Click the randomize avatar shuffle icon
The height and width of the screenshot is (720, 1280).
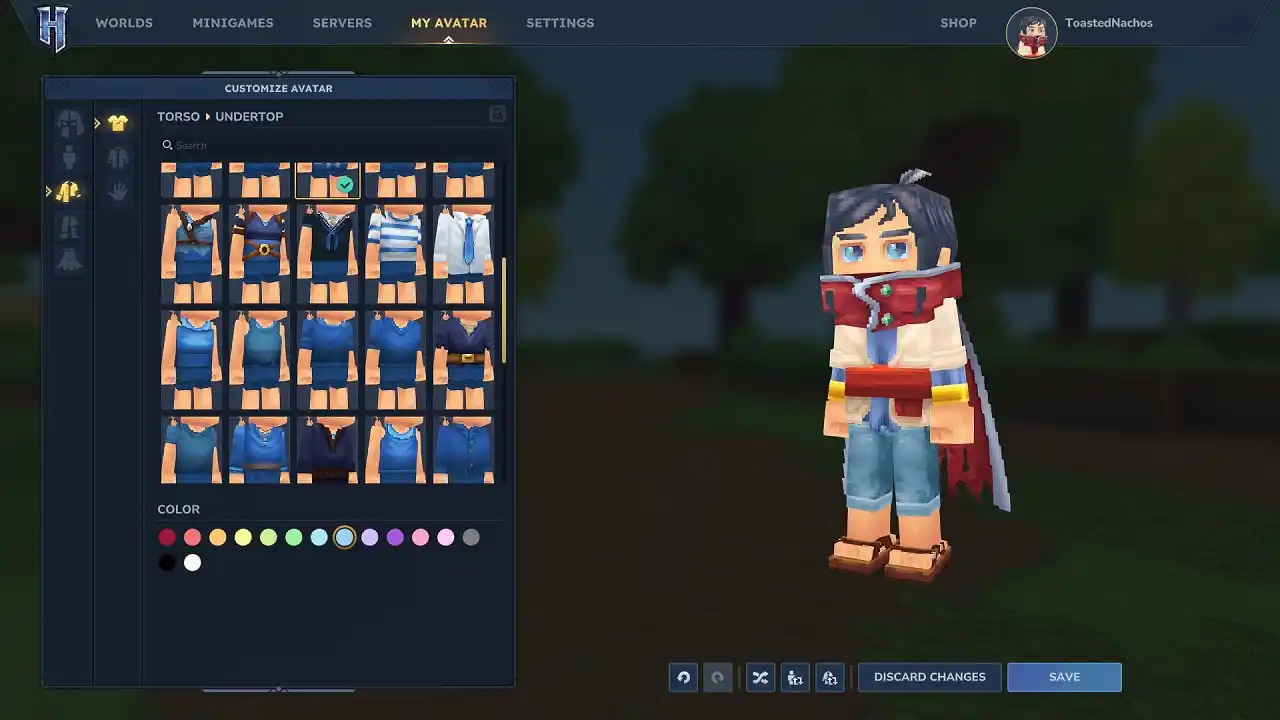point(760,677)
